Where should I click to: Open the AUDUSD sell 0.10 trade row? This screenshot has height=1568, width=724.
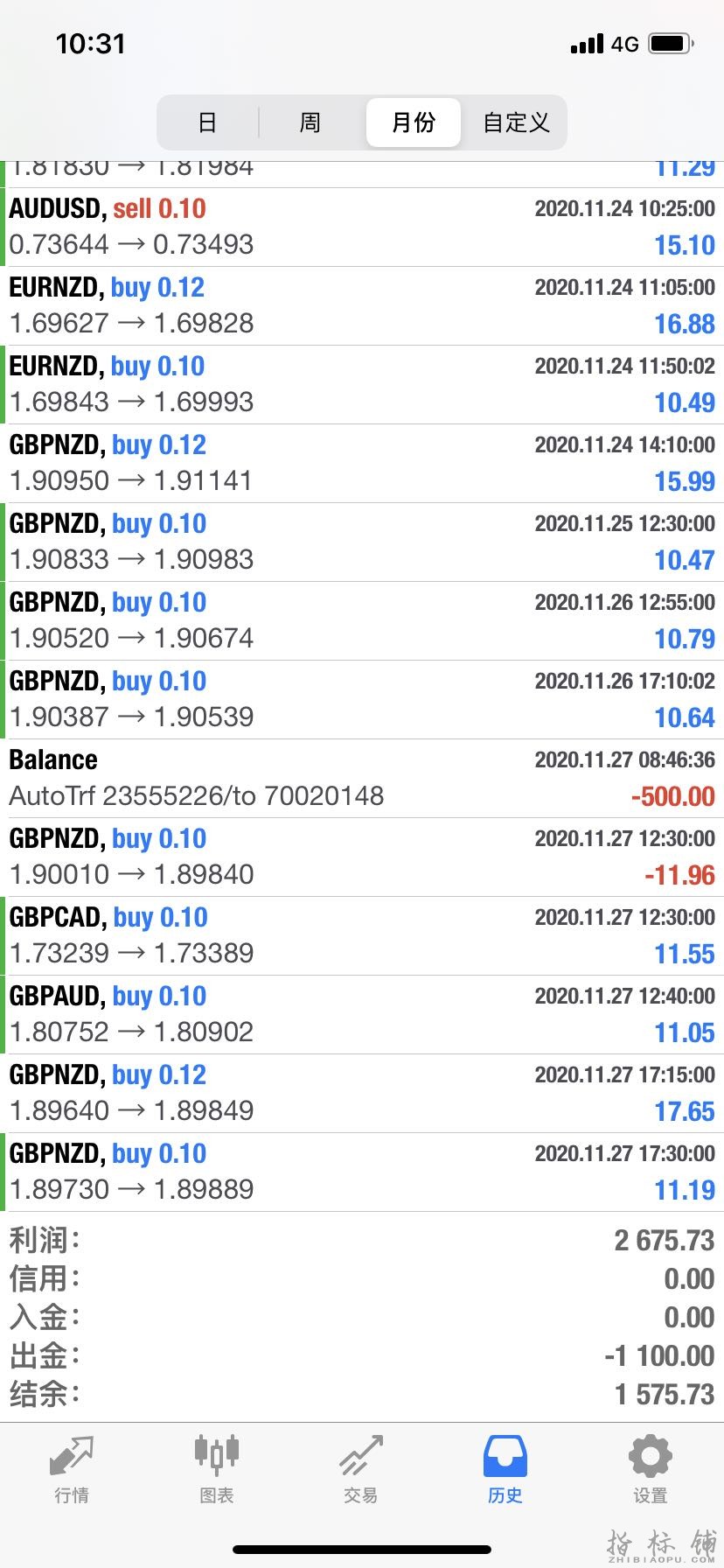pyautogui.click(x=362, y=227)
